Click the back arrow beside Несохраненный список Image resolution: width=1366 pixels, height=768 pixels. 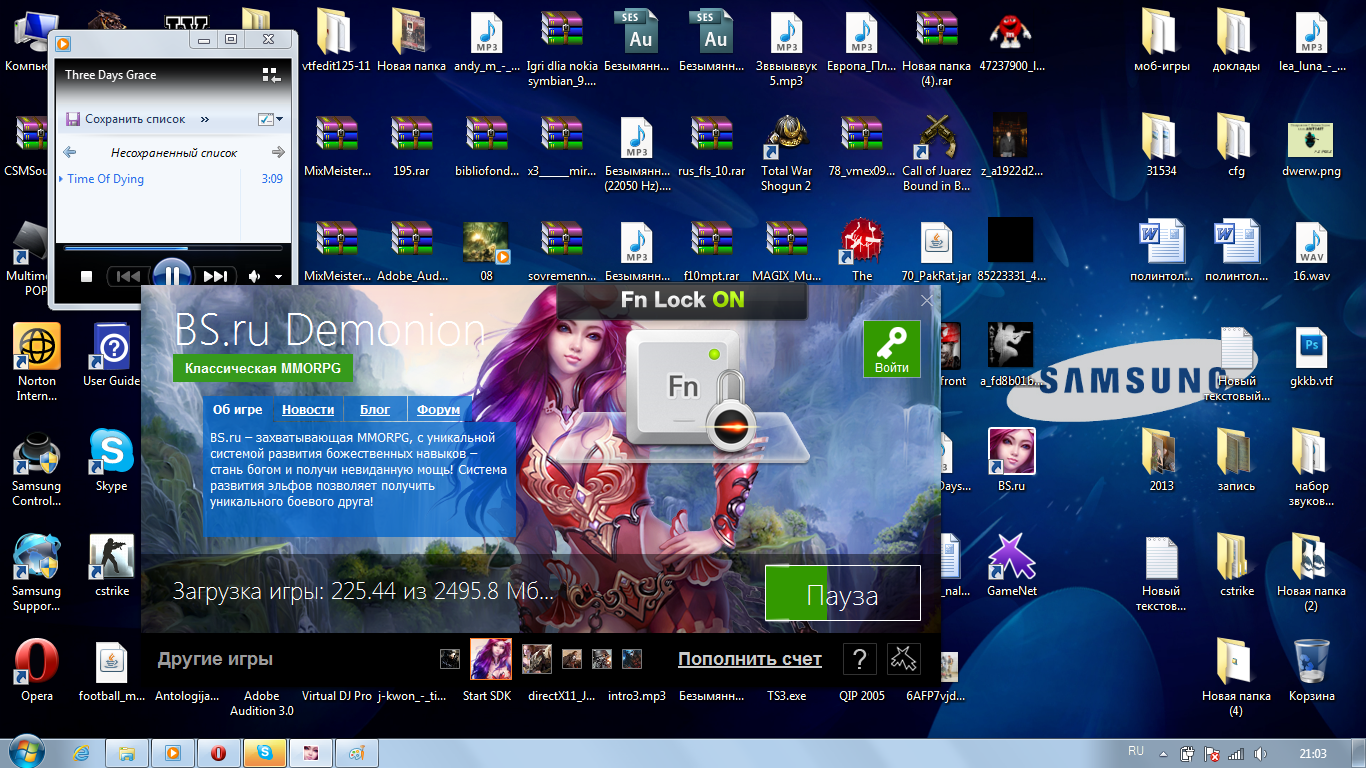(x=69, y=152)
